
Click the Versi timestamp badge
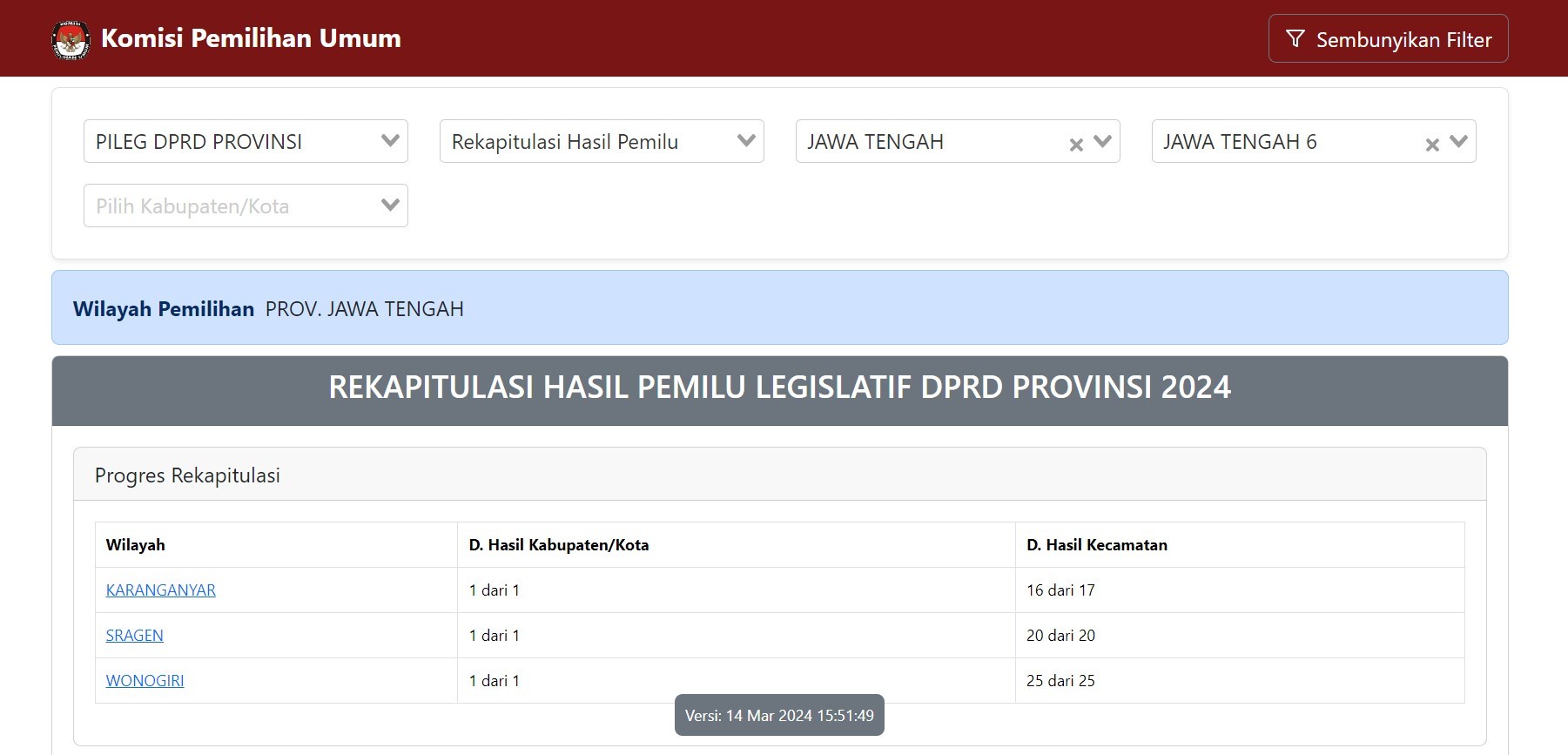779,716
